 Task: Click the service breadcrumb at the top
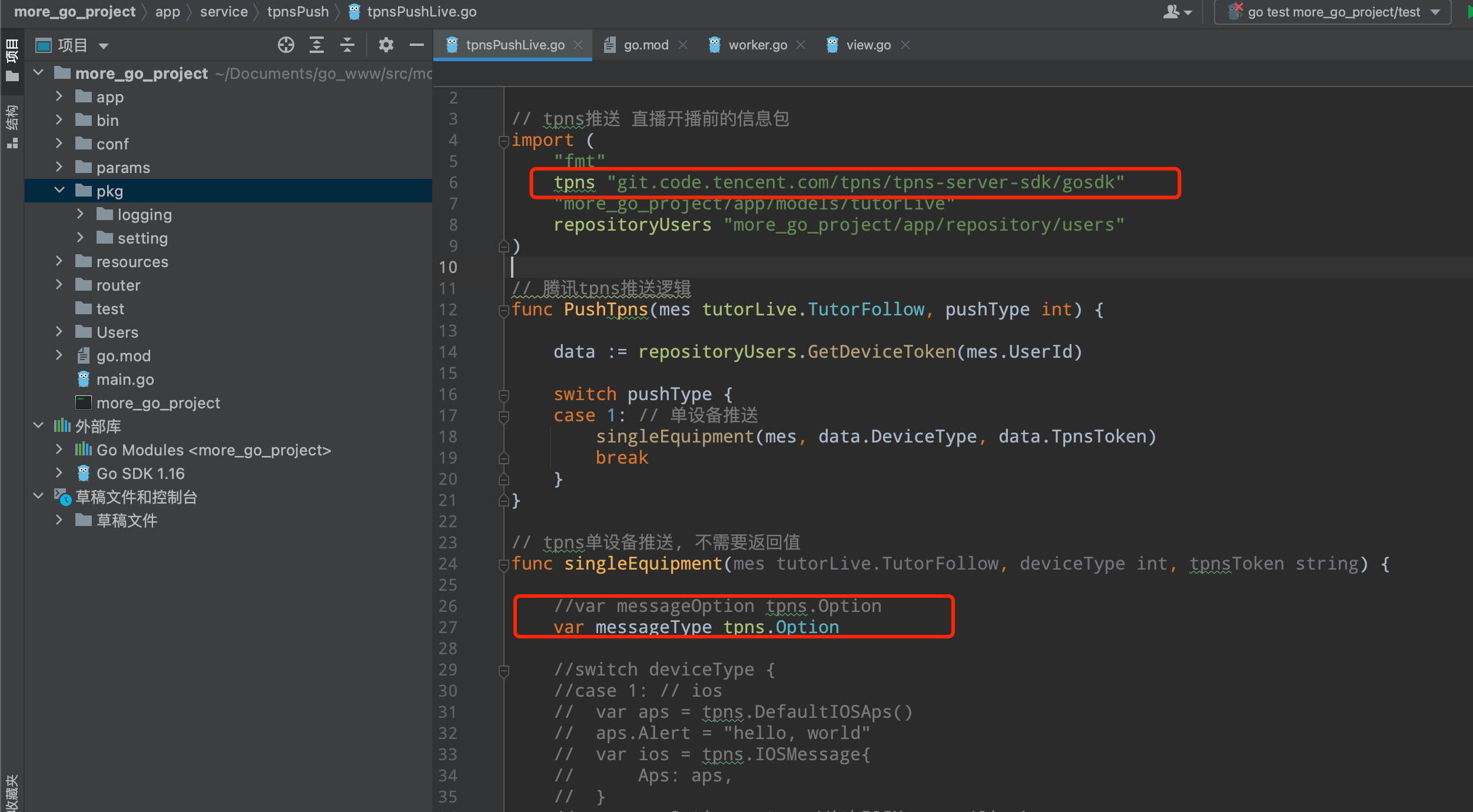(x=224, y=11)
